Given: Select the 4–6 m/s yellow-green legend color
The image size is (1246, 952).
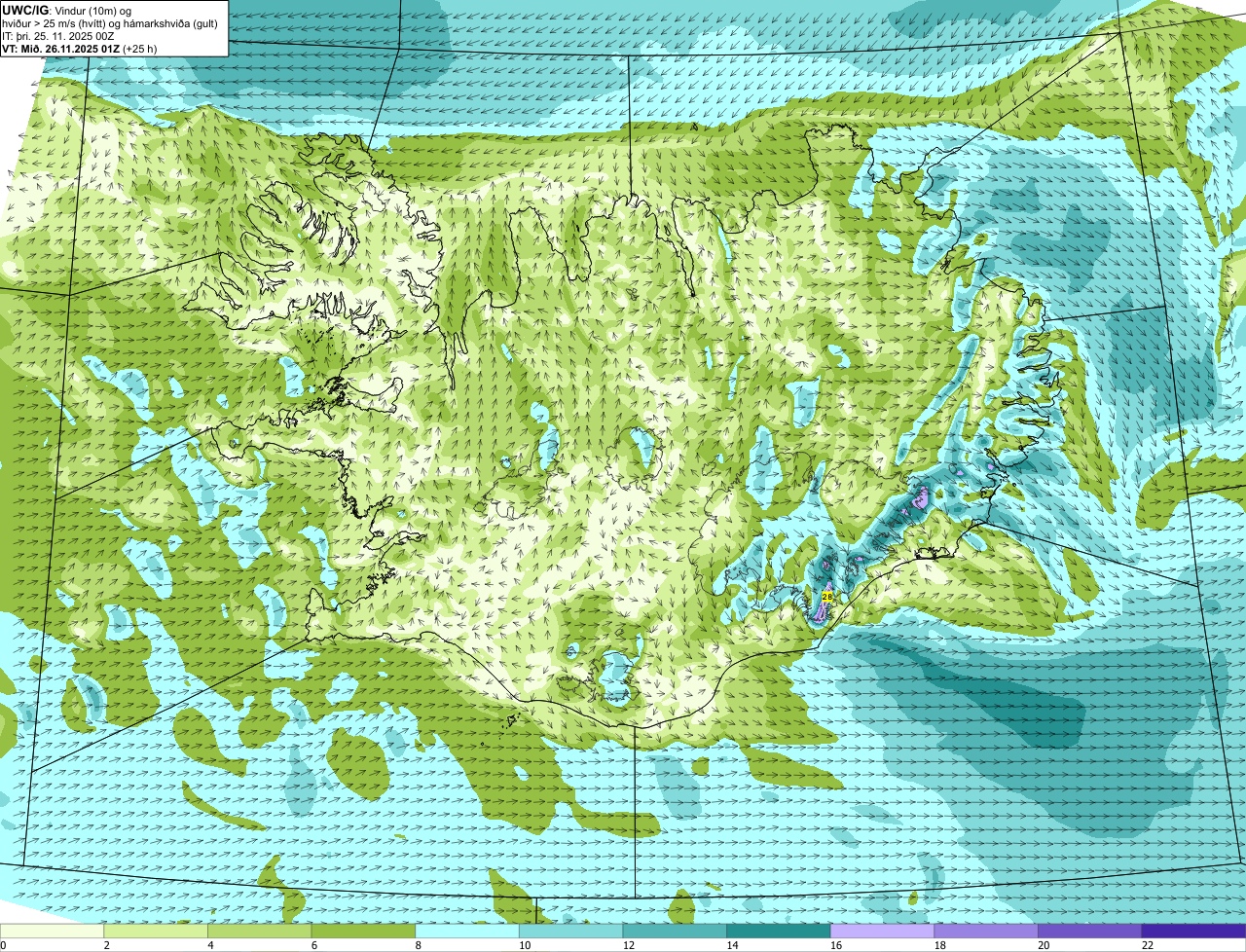Looking at the screenshot, I should (x=259, y=931).
